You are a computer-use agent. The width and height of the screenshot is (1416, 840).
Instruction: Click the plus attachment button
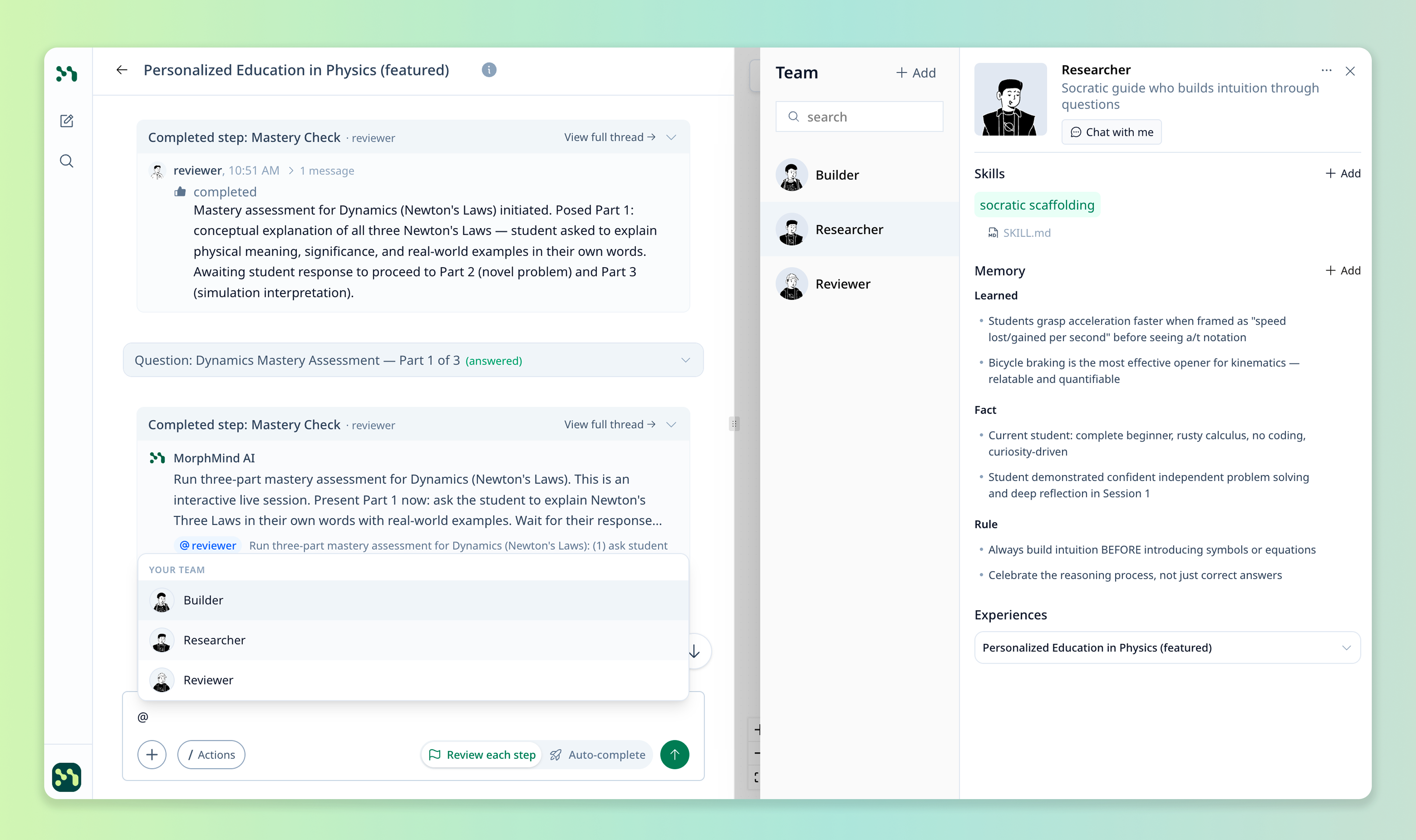coord(152,755)
